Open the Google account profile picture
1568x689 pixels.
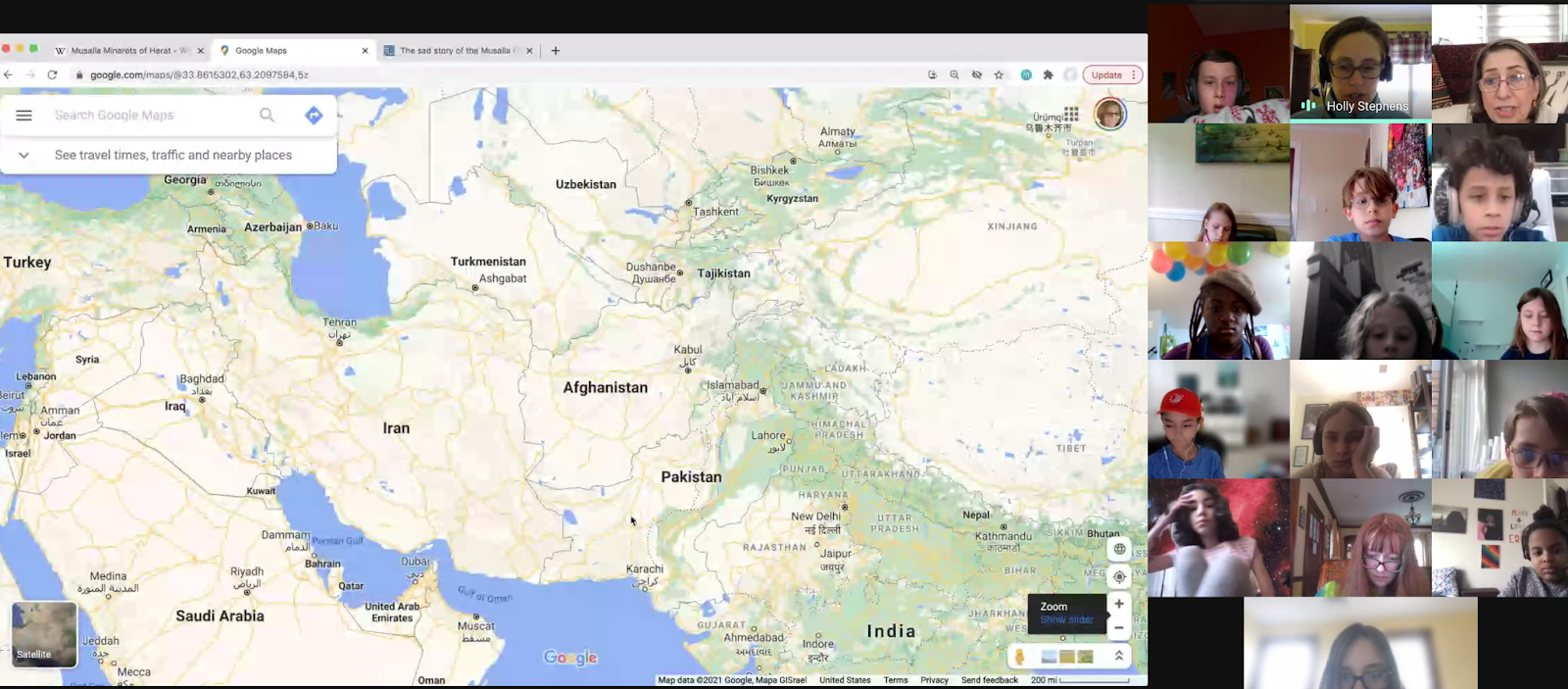tap(1110, 115)
